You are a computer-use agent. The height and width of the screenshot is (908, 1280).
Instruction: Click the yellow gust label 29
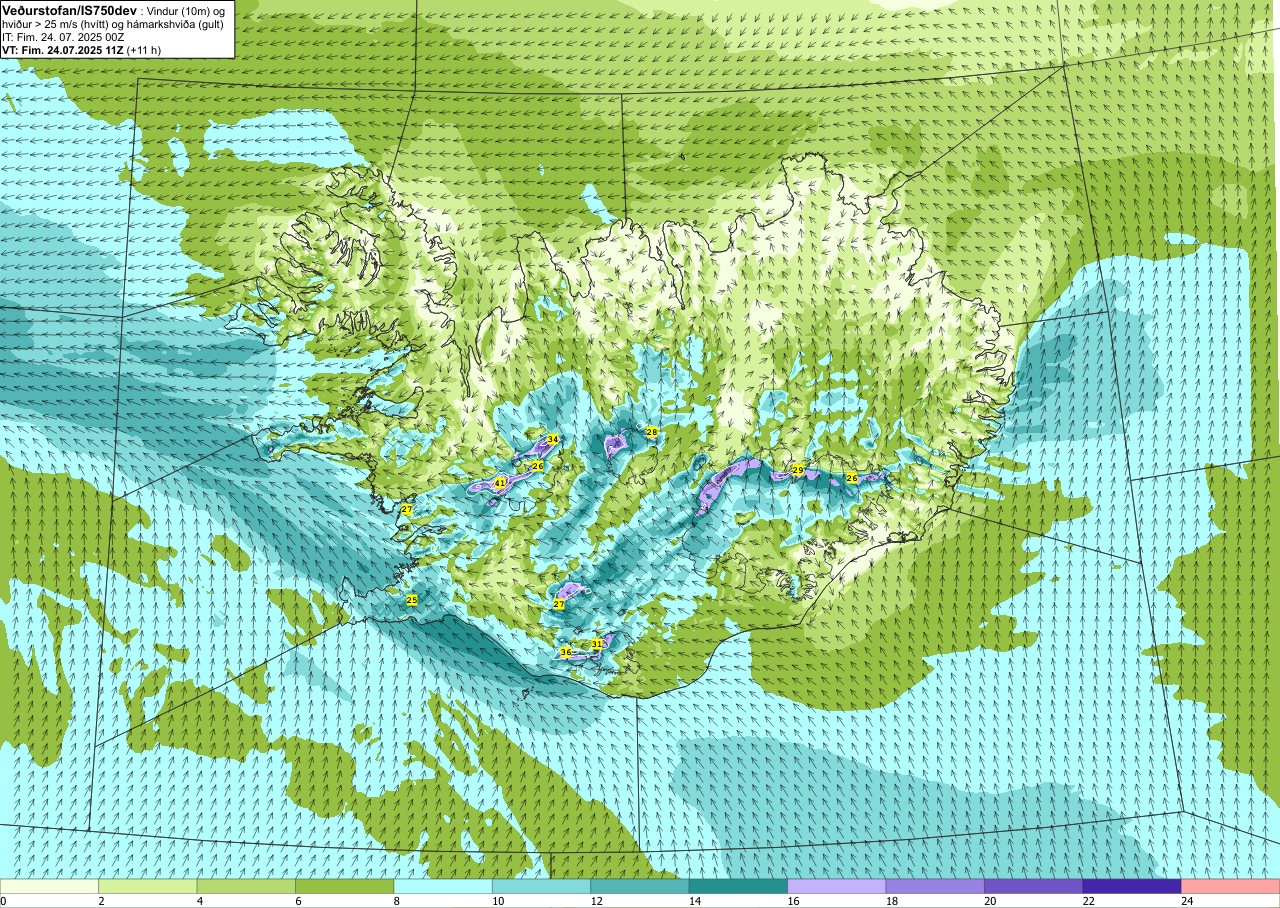(x=798, y=470)
